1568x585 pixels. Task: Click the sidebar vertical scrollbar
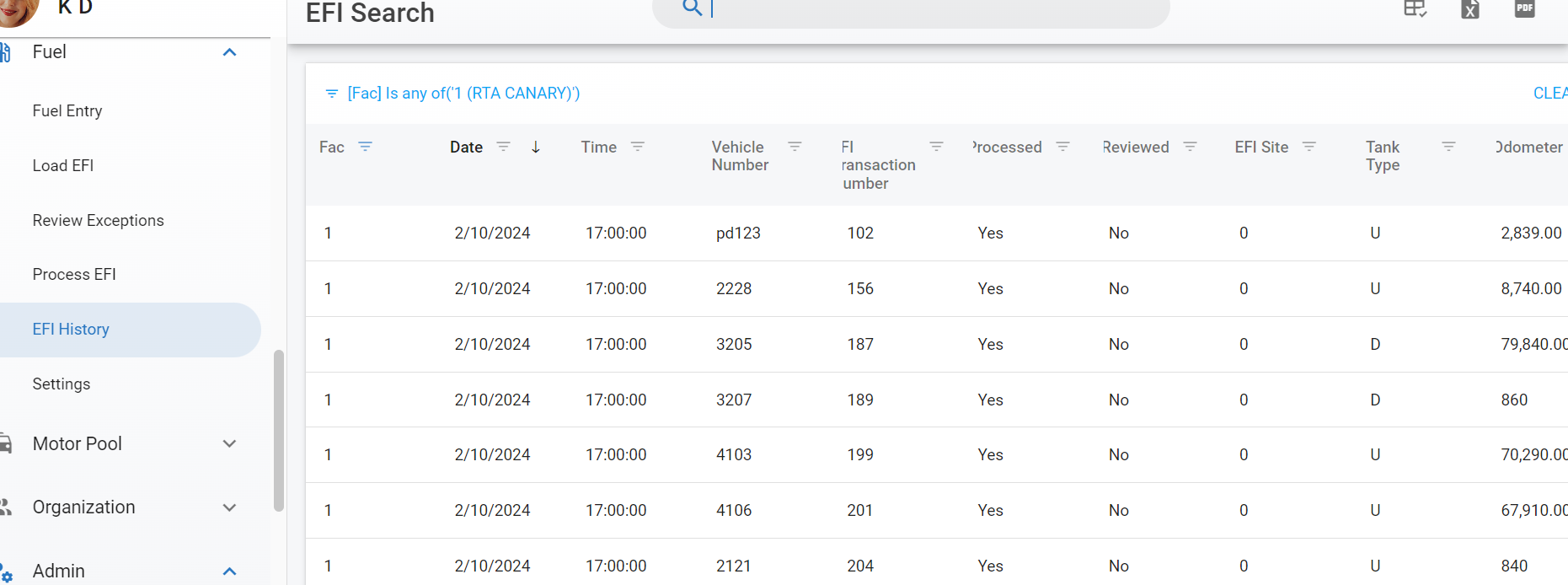279,430
